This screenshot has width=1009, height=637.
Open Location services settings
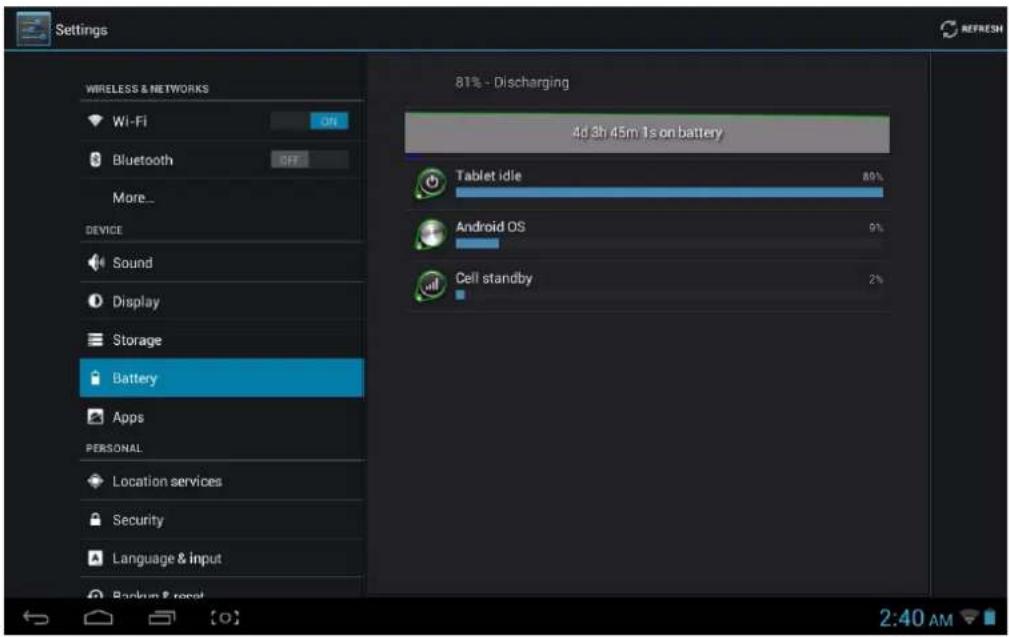click(x=222, y=481)
